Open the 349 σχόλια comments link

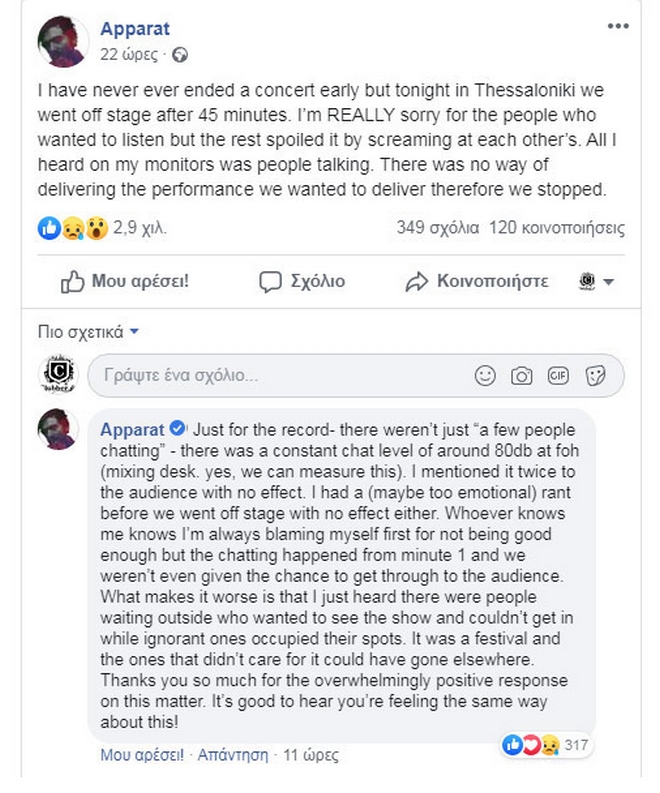click(438, 229)
